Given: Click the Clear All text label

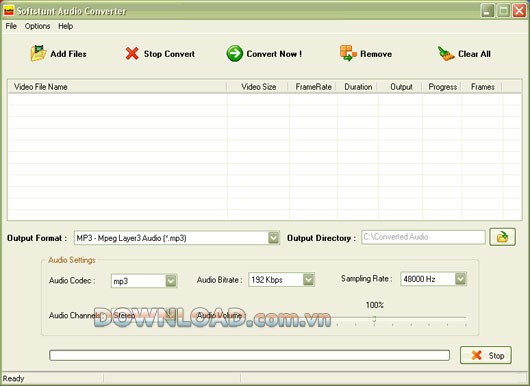Looking at the screenshot, I should pyautogui.click(x=474, y=54).
